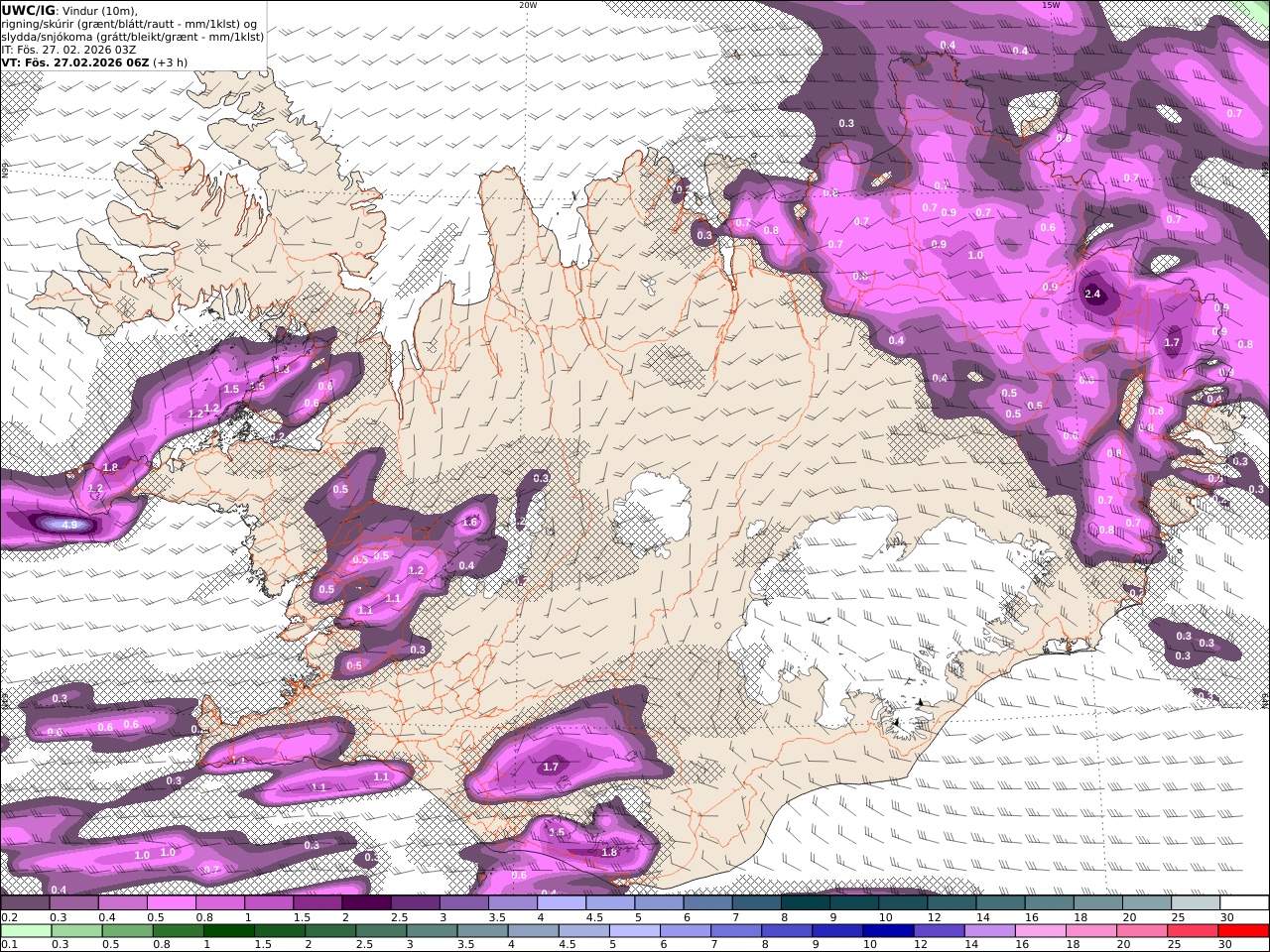Click the 4.9 precipitation value off west coast
The height and width of the screenshot is (952, 1270).
point(69,525)
